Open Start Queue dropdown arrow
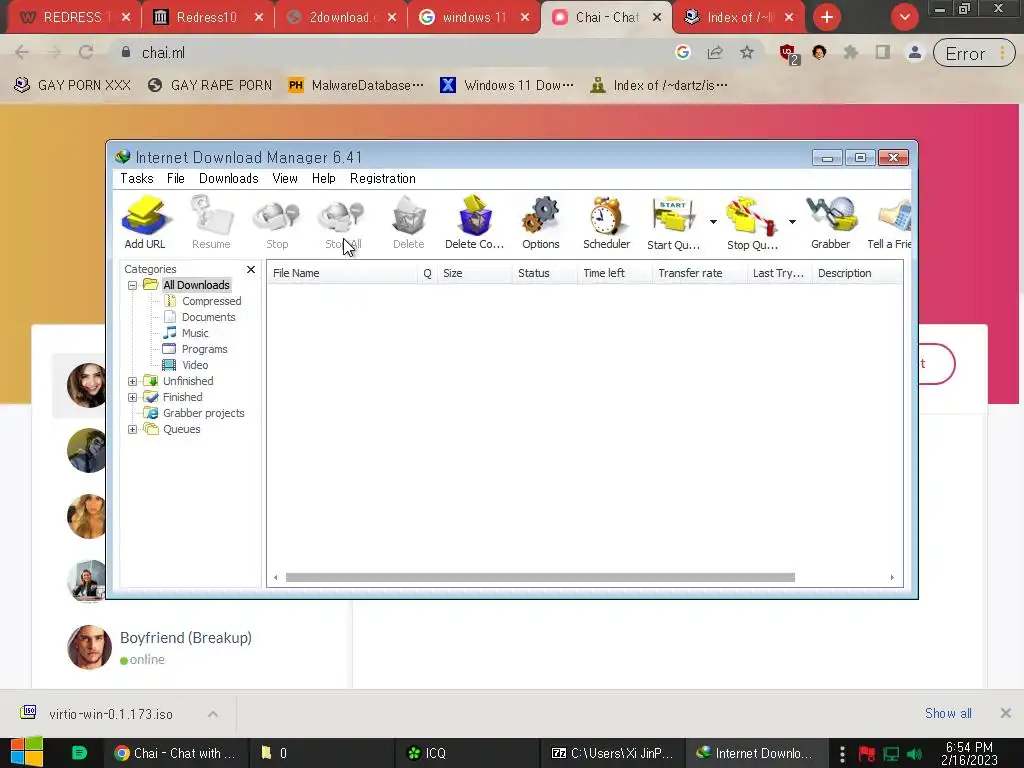1024x768 pixels. (x=713, y=222)
